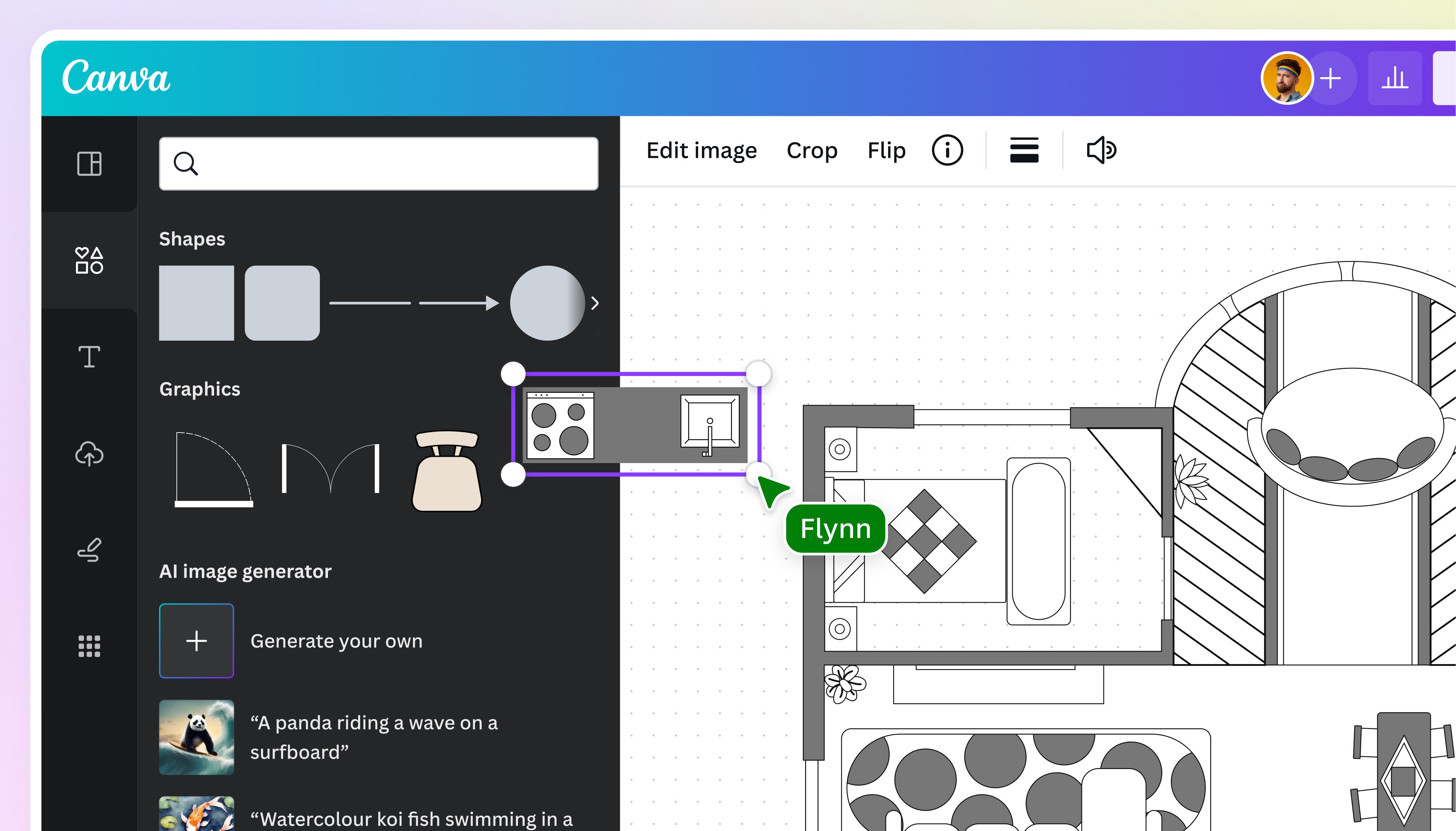
Task: Click the elements search bar
Action: coord(378,164)
